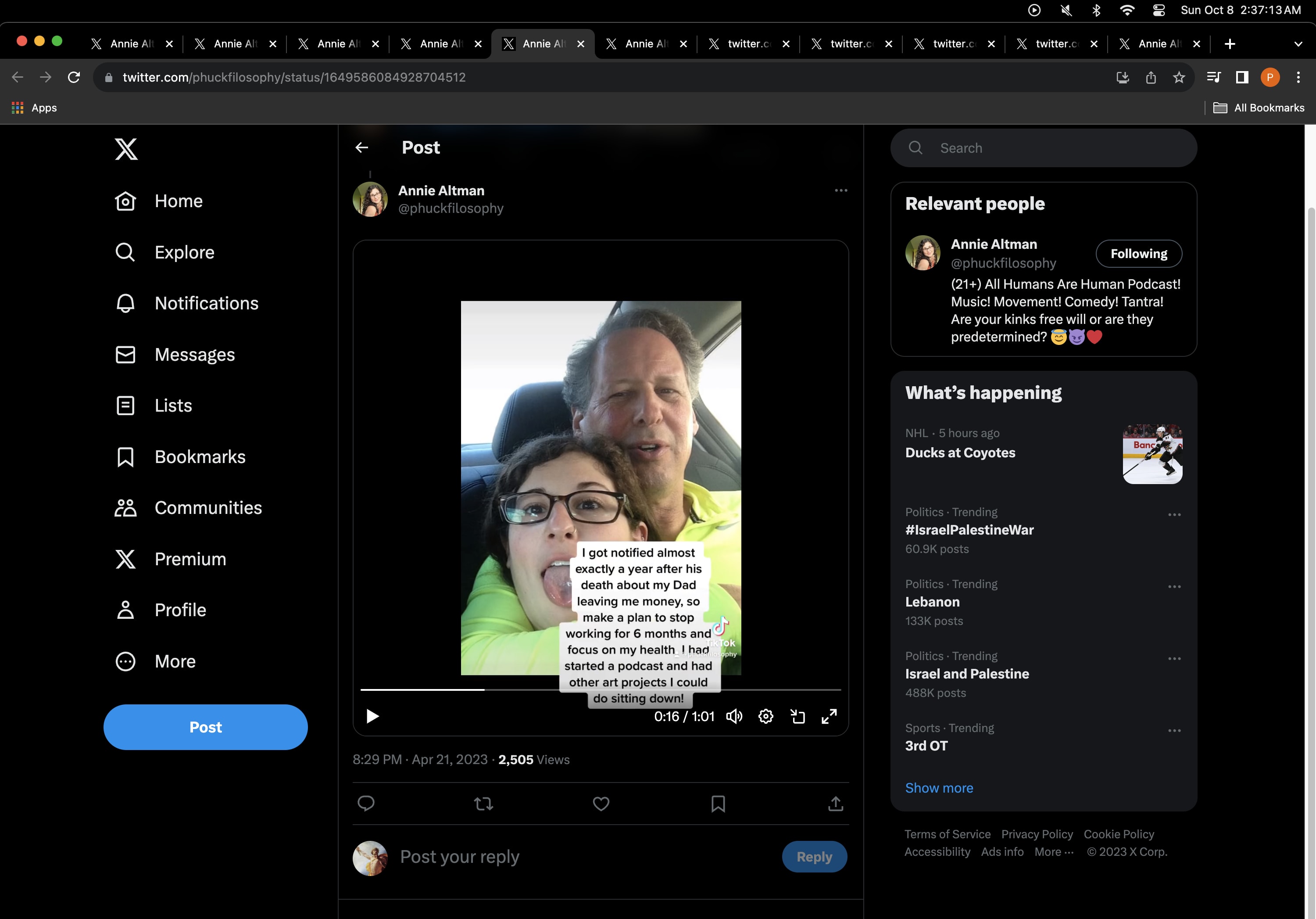
Task: Bookmark this post using the bookmark icon
Action: [x=718, y=804]
